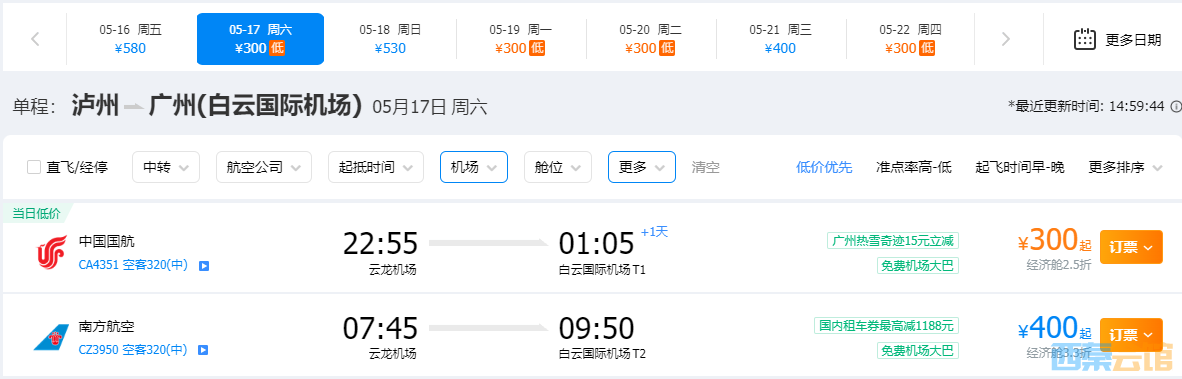Book the CA4351 flight with 订票

pos(1131,247)
